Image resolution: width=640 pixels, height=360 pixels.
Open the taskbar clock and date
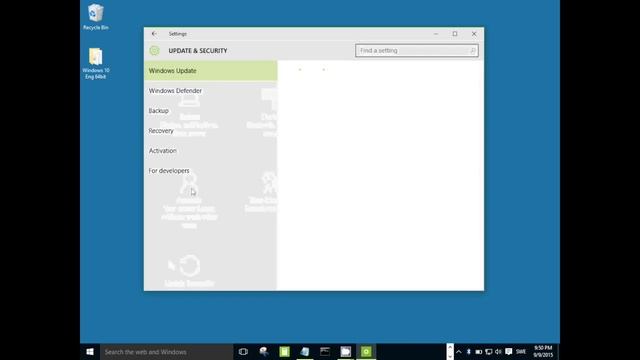pos(543,351)
